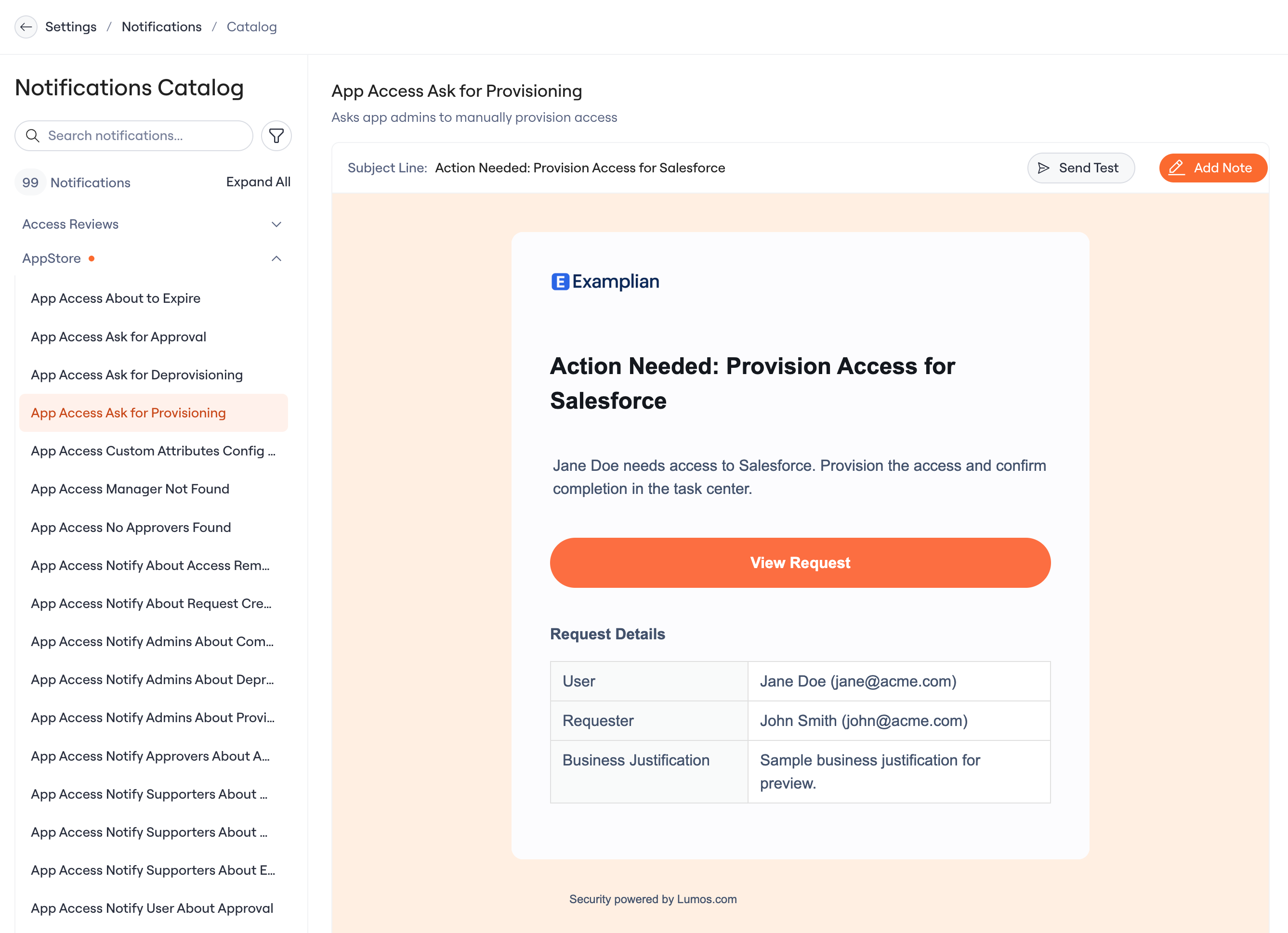Open the notifications filter funnel icon
The height and width of the screenshot is (933, 1288).
coord(276,136)
